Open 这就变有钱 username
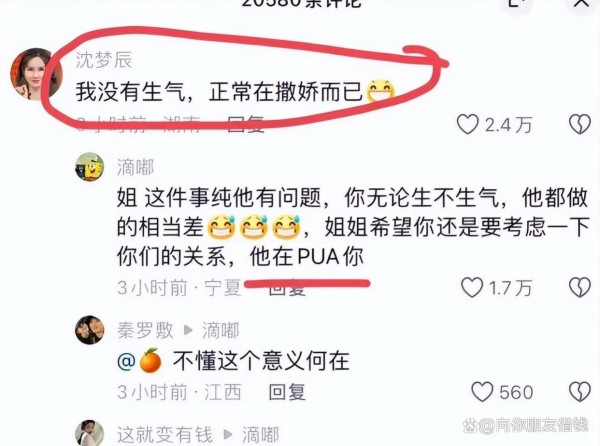Image resolution: width=600 pixels, height=446 pixels. click(165, 435)
